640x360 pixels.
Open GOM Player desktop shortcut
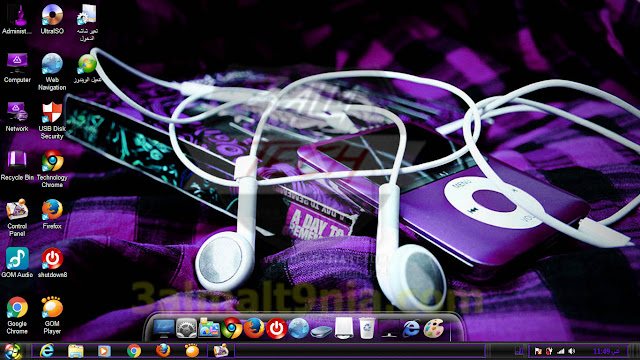[52, 316]
